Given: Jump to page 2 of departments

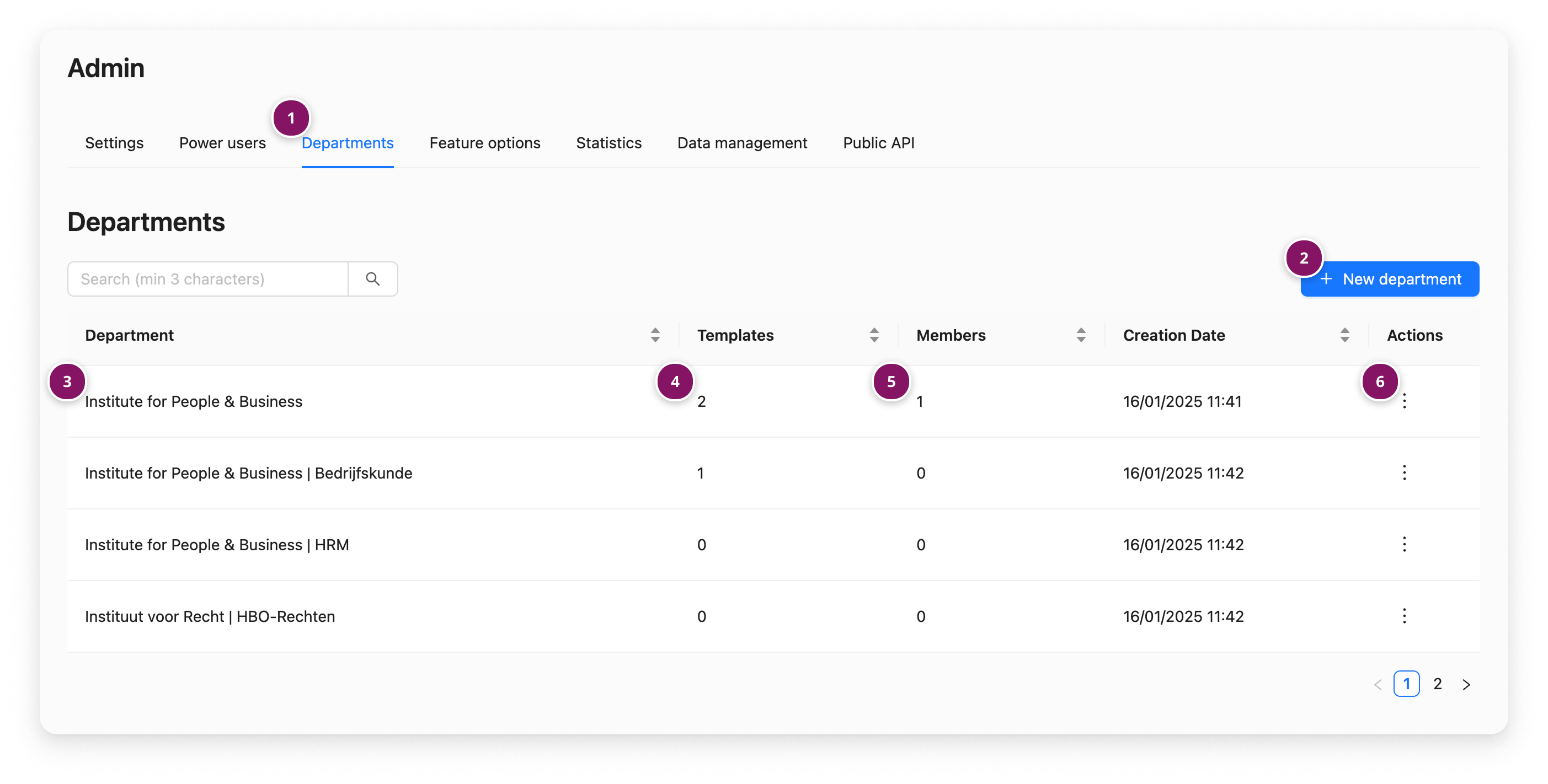Looking at the screenshot, I should pos(1437,684).
